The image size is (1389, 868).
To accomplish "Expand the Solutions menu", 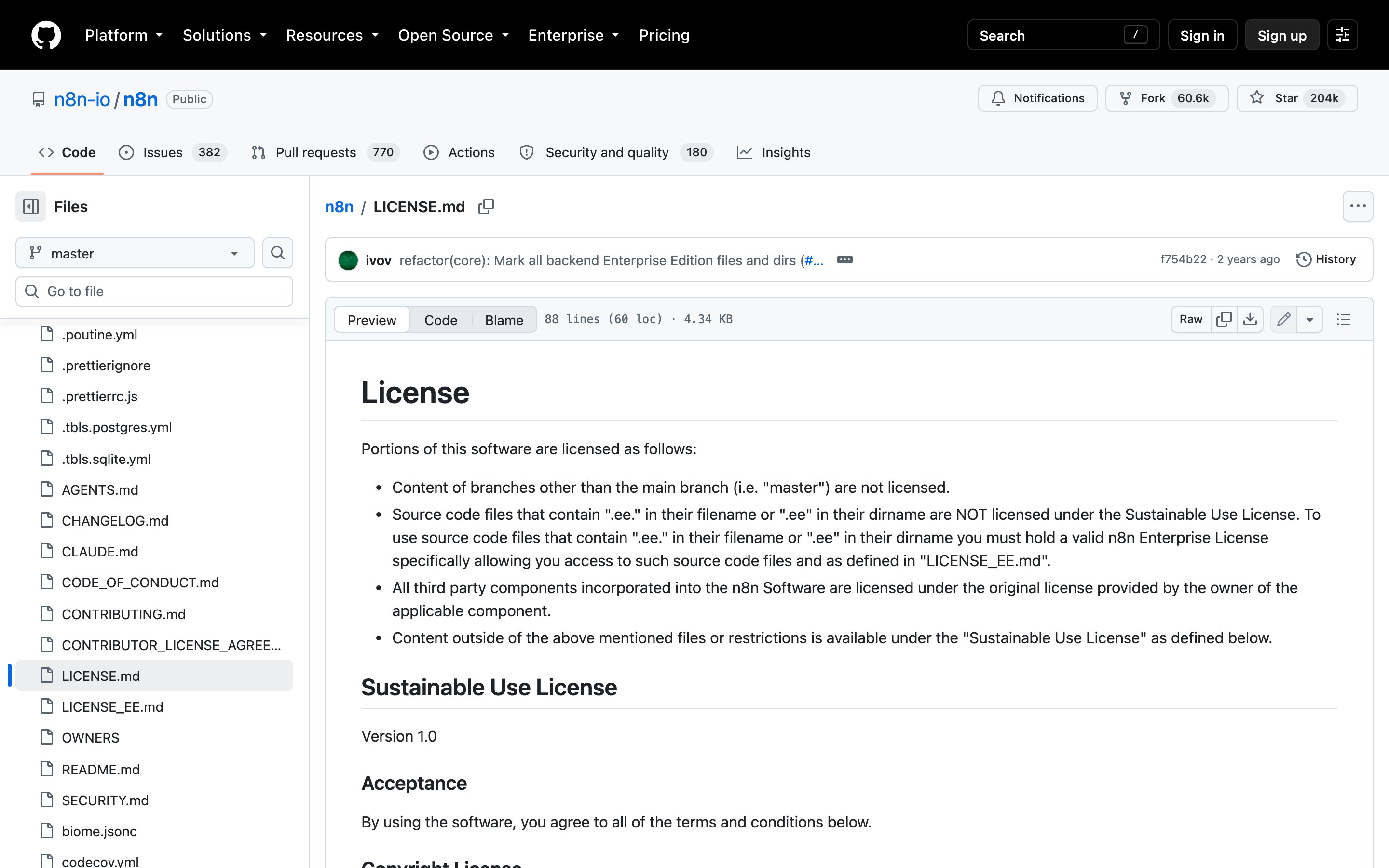I will (225, 35).
